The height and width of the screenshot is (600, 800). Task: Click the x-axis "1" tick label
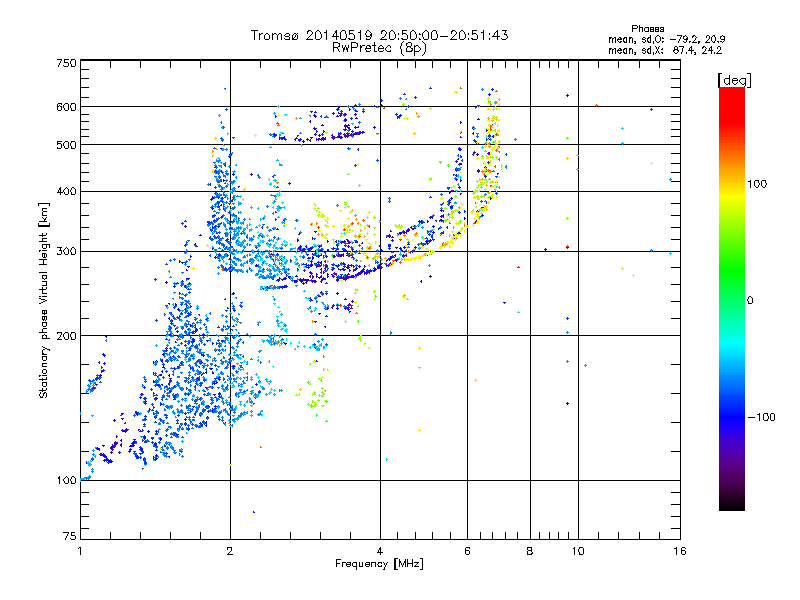[x=80, y=551]
